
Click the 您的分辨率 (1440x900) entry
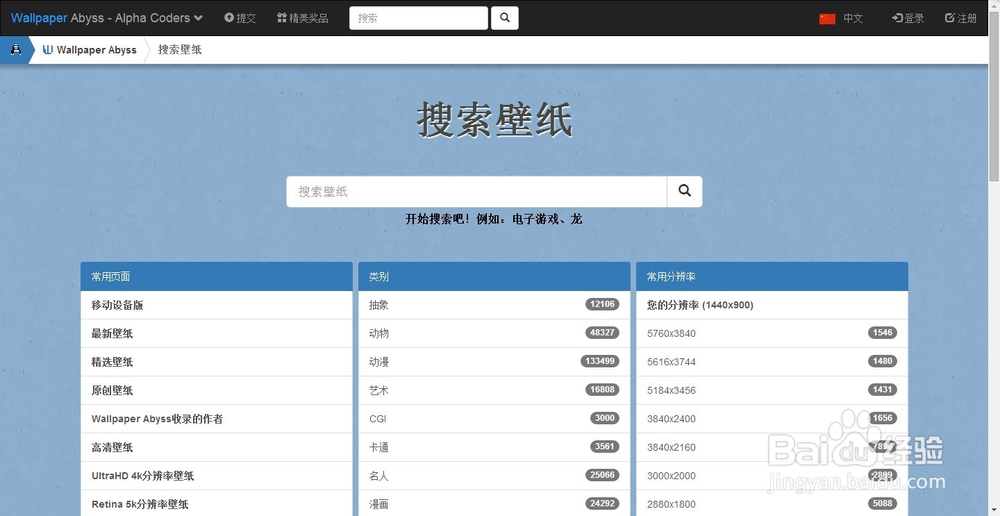(x=772, y=305)
